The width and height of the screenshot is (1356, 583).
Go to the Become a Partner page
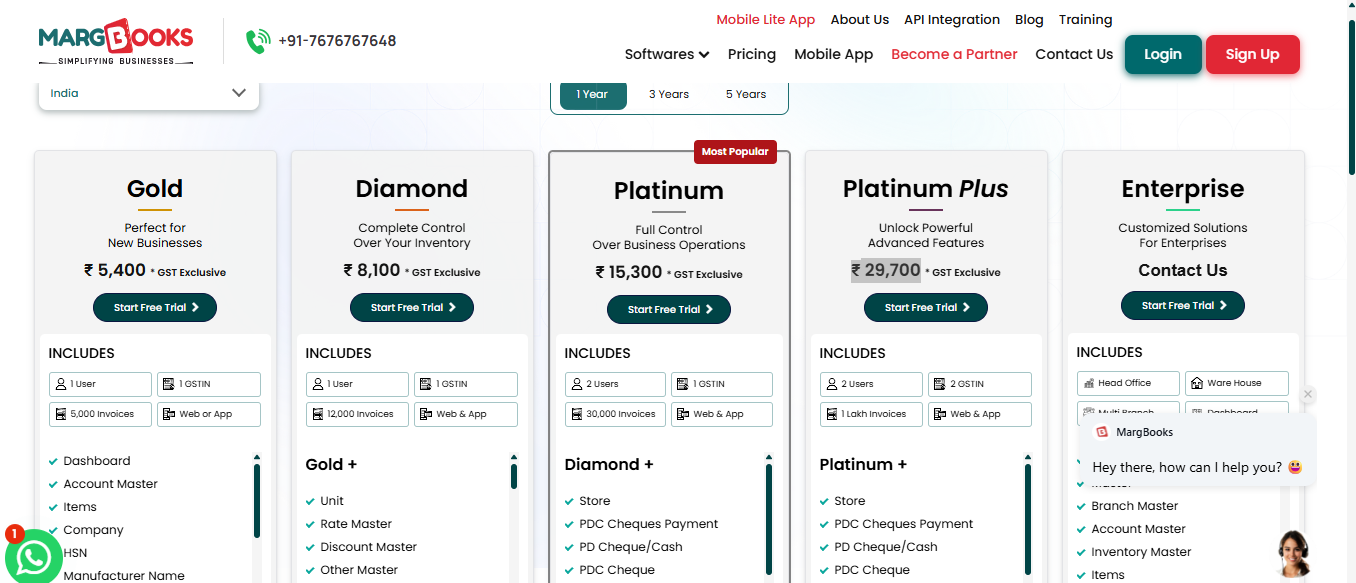tap(954, 54)
